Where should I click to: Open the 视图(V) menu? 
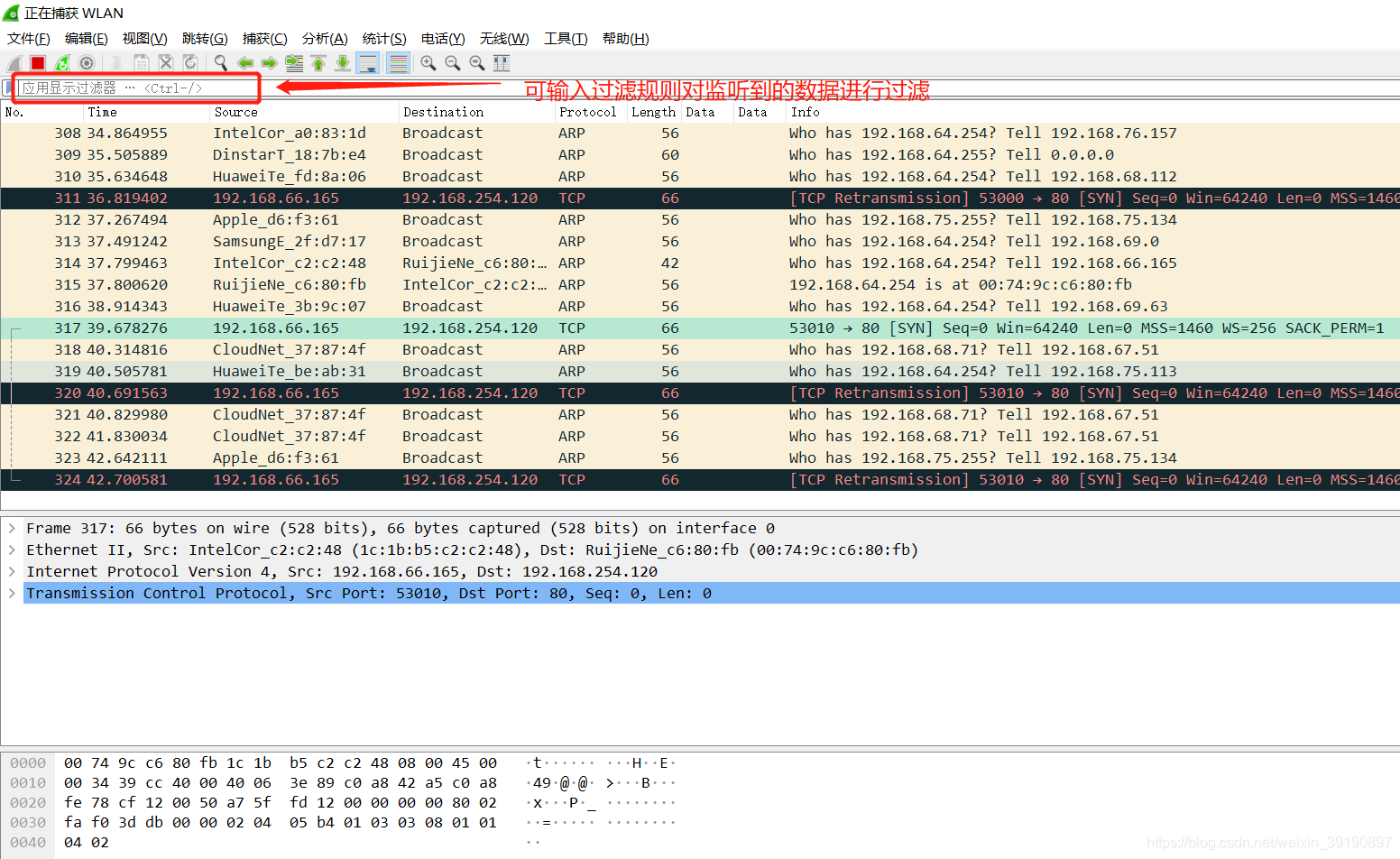(x=145, y=39)
